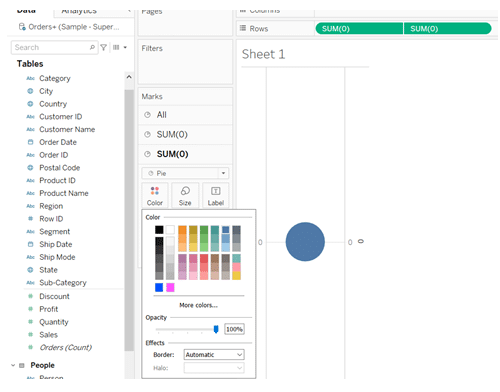The image size is (500, 392).
Task: Click the globe icon beside Postal Code
Action: [x=30, y=168]
